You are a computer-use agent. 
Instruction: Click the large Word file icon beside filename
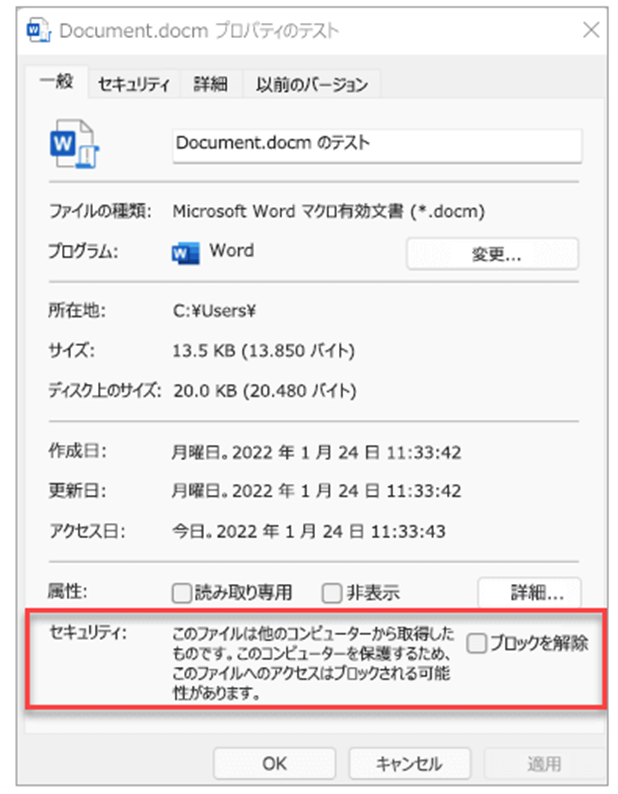[x=74, y=144]
